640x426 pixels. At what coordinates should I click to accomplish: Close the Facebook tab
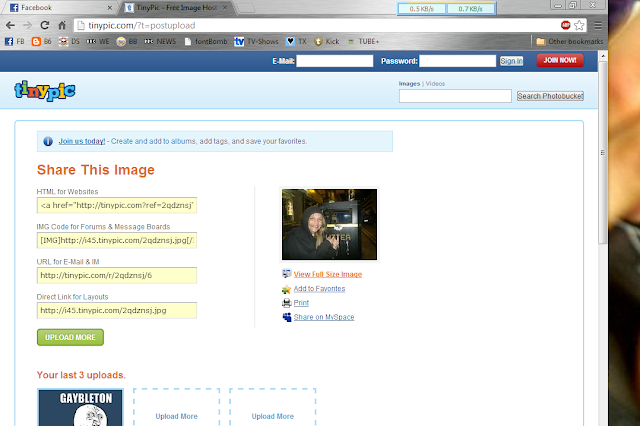(109, 7)
